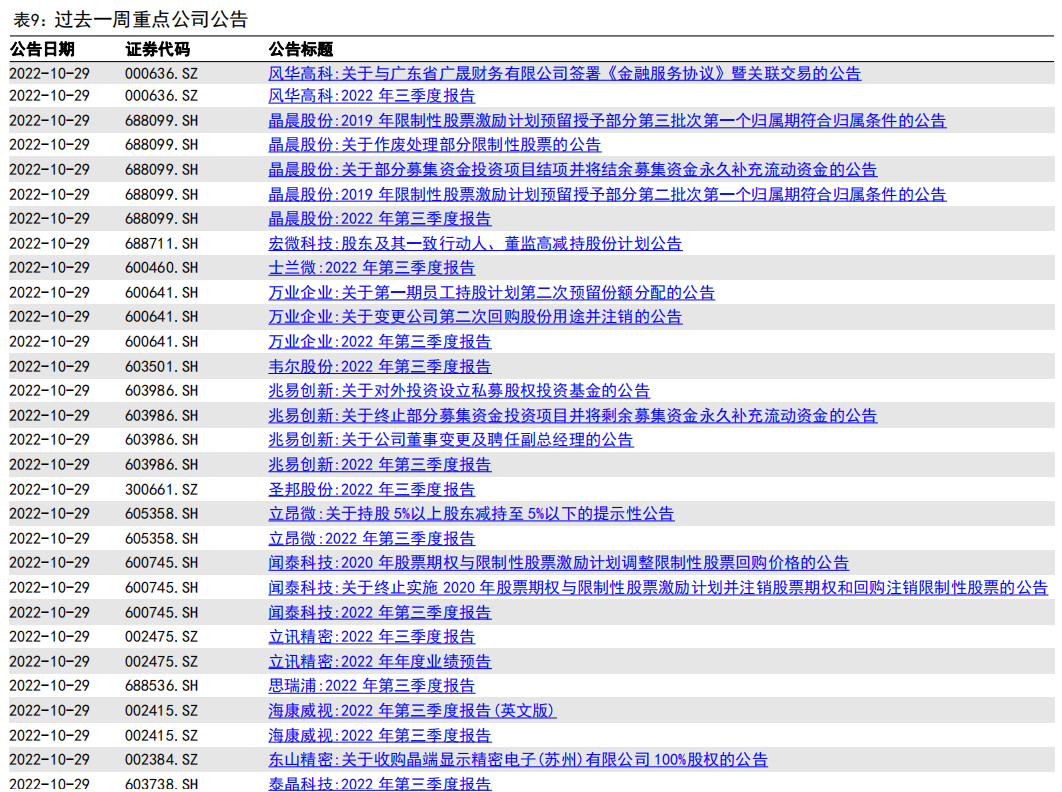1062x792 pixels.
Task: Open 东山精密 收购晶端显示 100%股权 link
Action: pyautogui.click(x=517, y=759)
